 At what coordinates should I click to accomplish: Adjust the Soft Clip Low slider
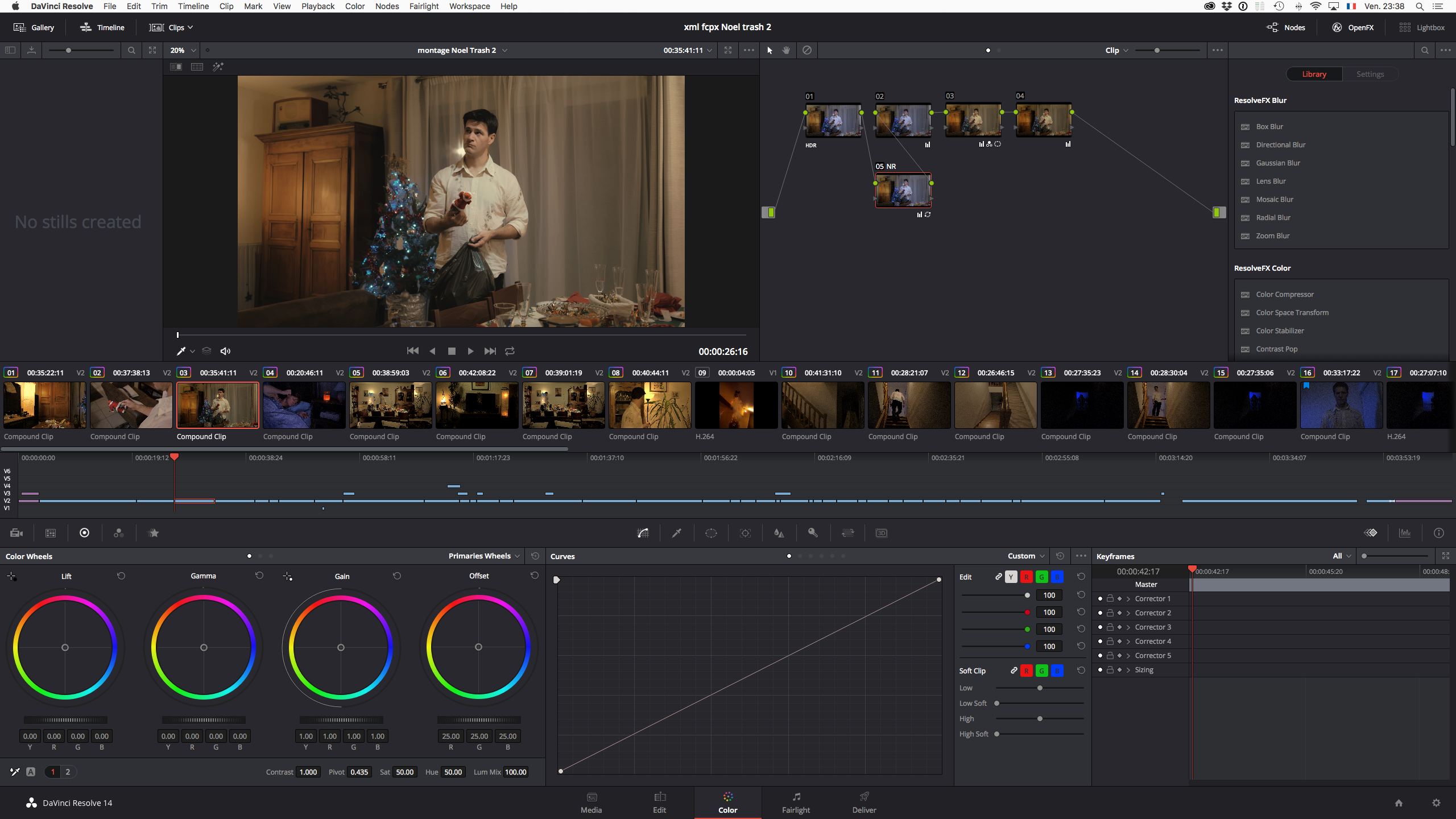pos(1040,688)
